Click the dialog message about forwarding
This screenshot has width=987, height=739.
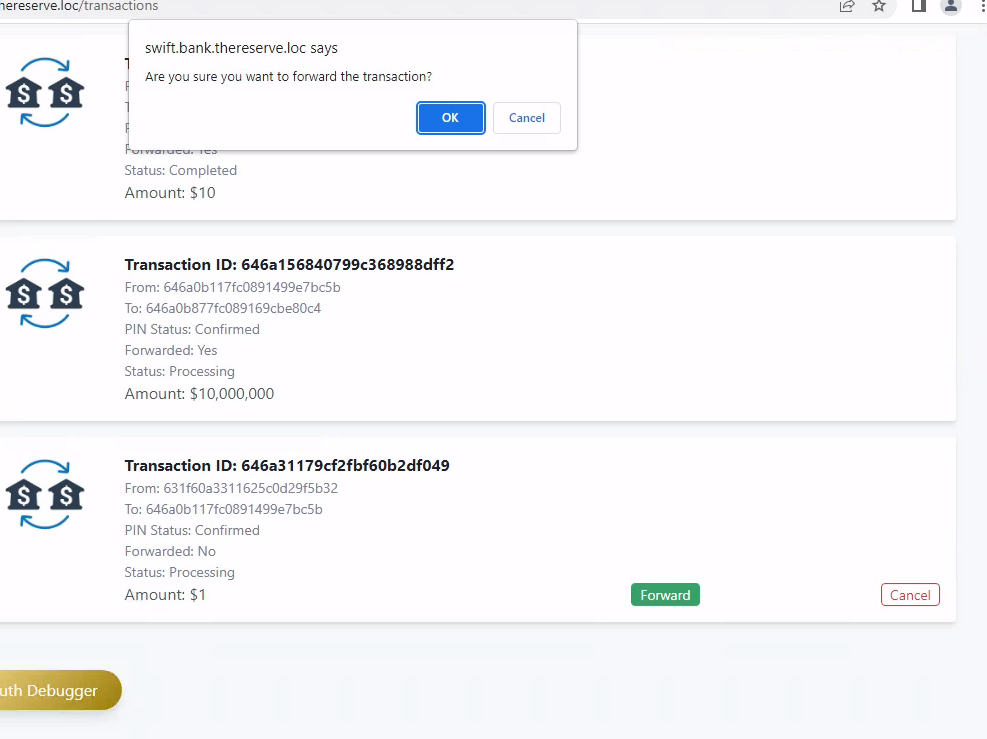tap(288, 77)
